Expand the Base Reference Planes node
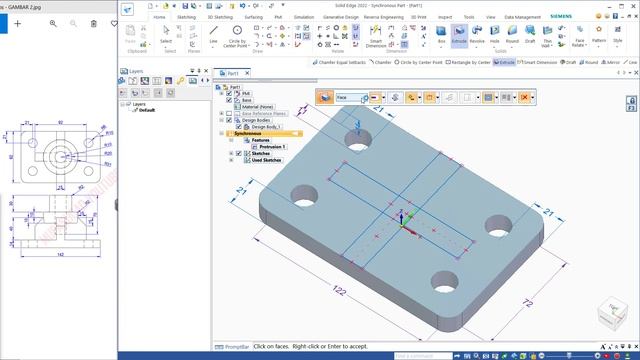Viewport: 640px width, 360px height. [222, 113]
